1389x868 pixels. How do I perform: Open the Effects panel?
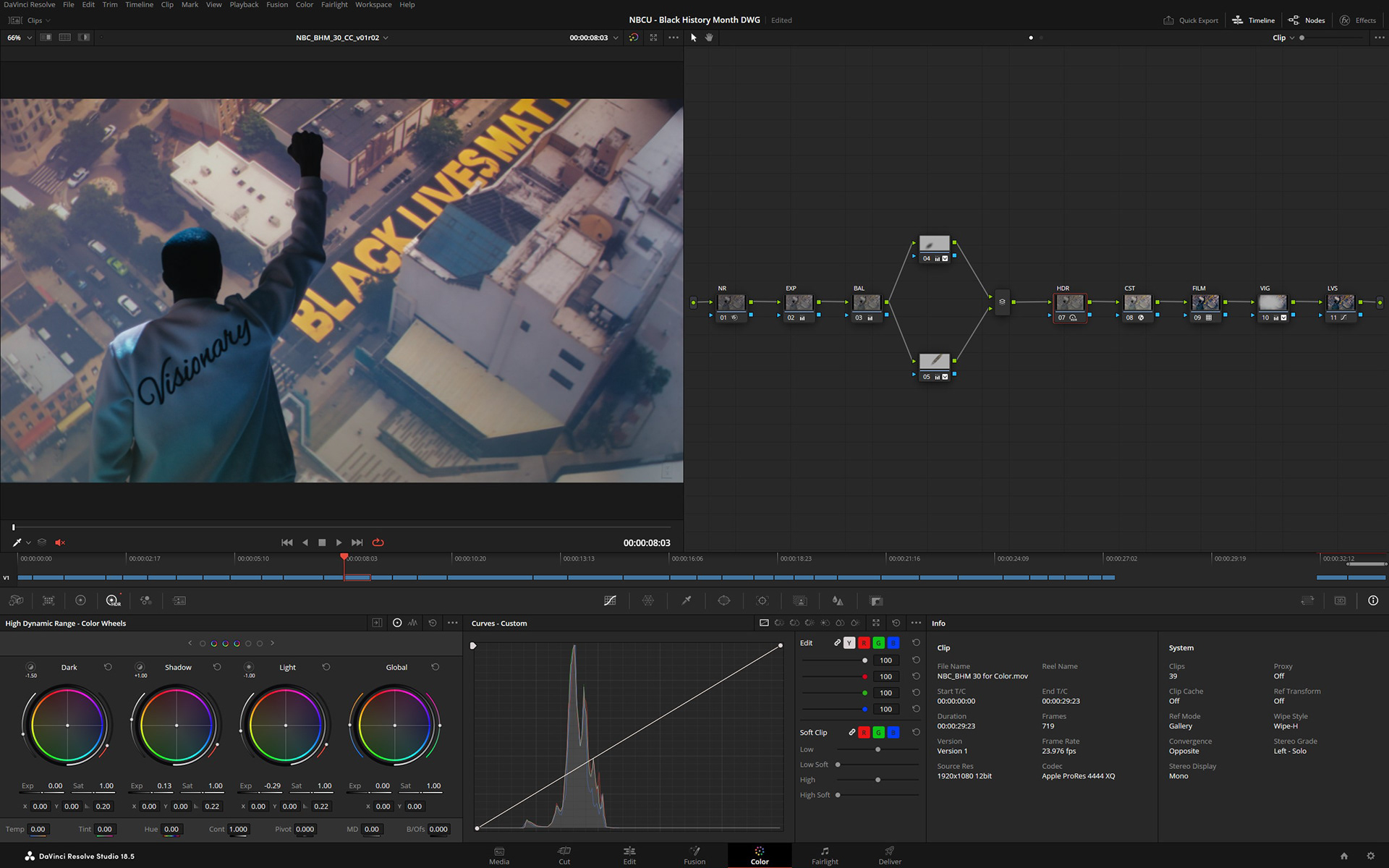click(x=1358, y=20)
